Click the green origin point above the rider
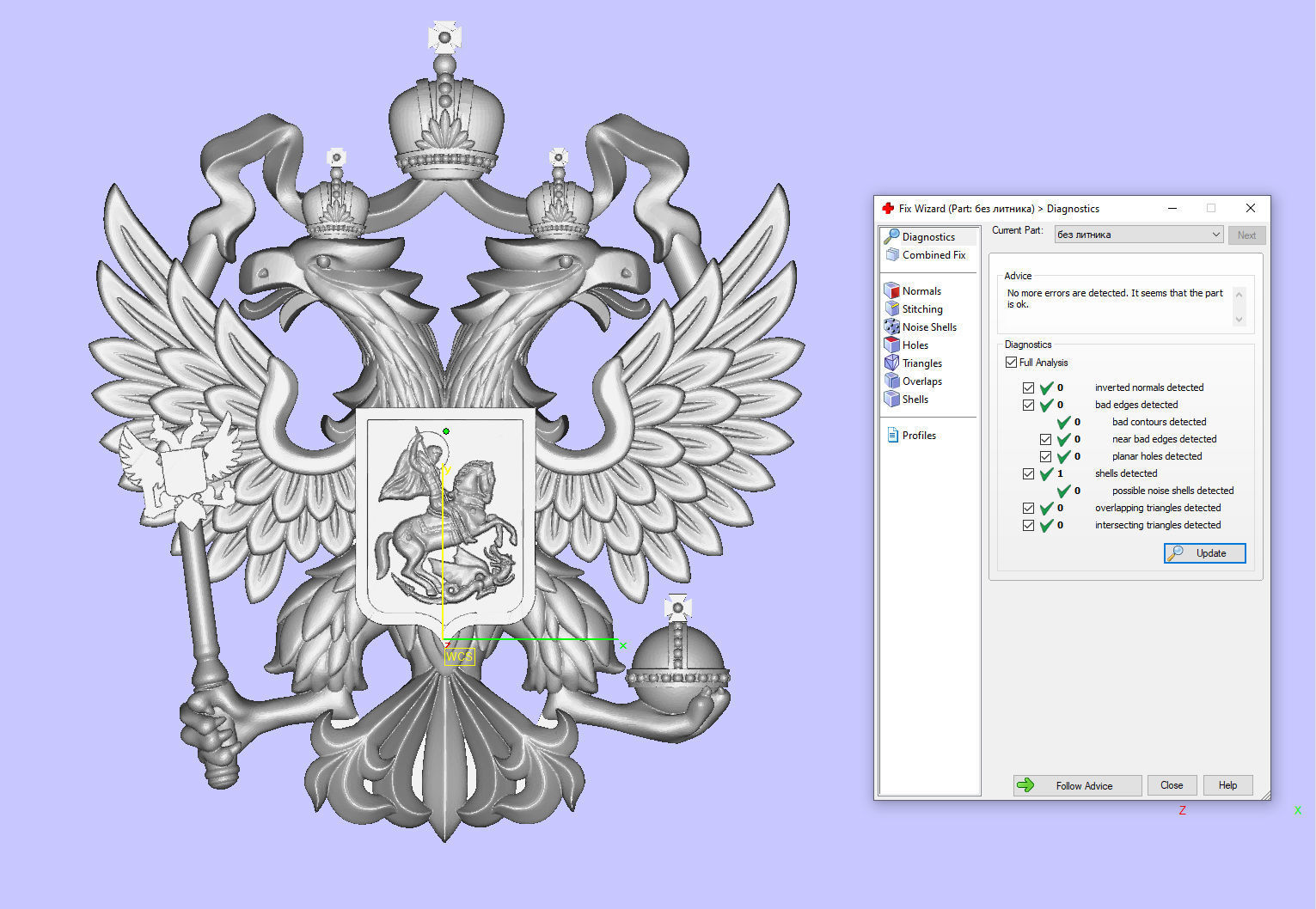Screen dimensions: 1316x909 pyautogui.click(x=446, y=431)
